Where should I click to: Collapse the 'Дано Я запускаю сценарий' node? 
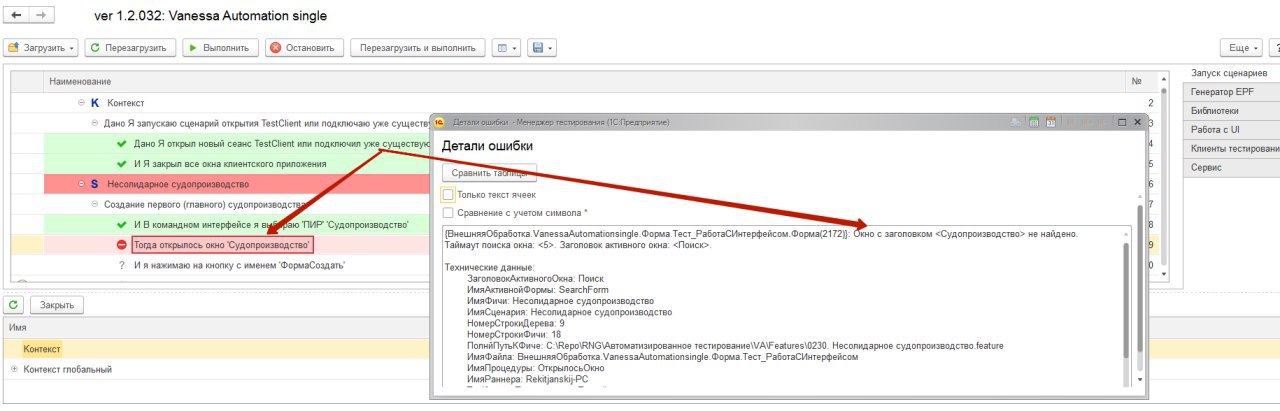tap(95, 123)
